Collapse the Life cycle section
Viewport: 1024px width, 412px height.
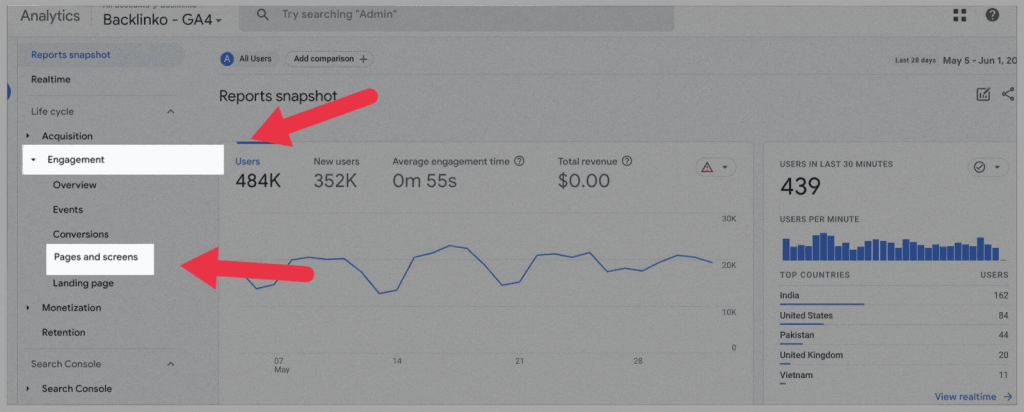click(x=170, y=112)
